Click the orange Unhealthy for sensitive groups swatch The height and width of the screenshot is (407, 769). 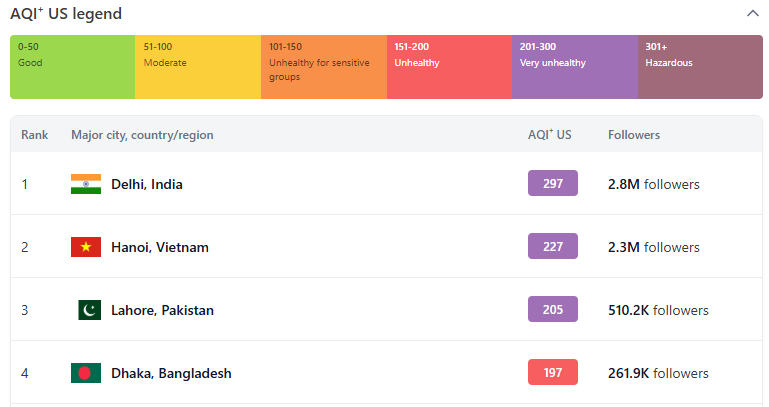pos(324,67)
